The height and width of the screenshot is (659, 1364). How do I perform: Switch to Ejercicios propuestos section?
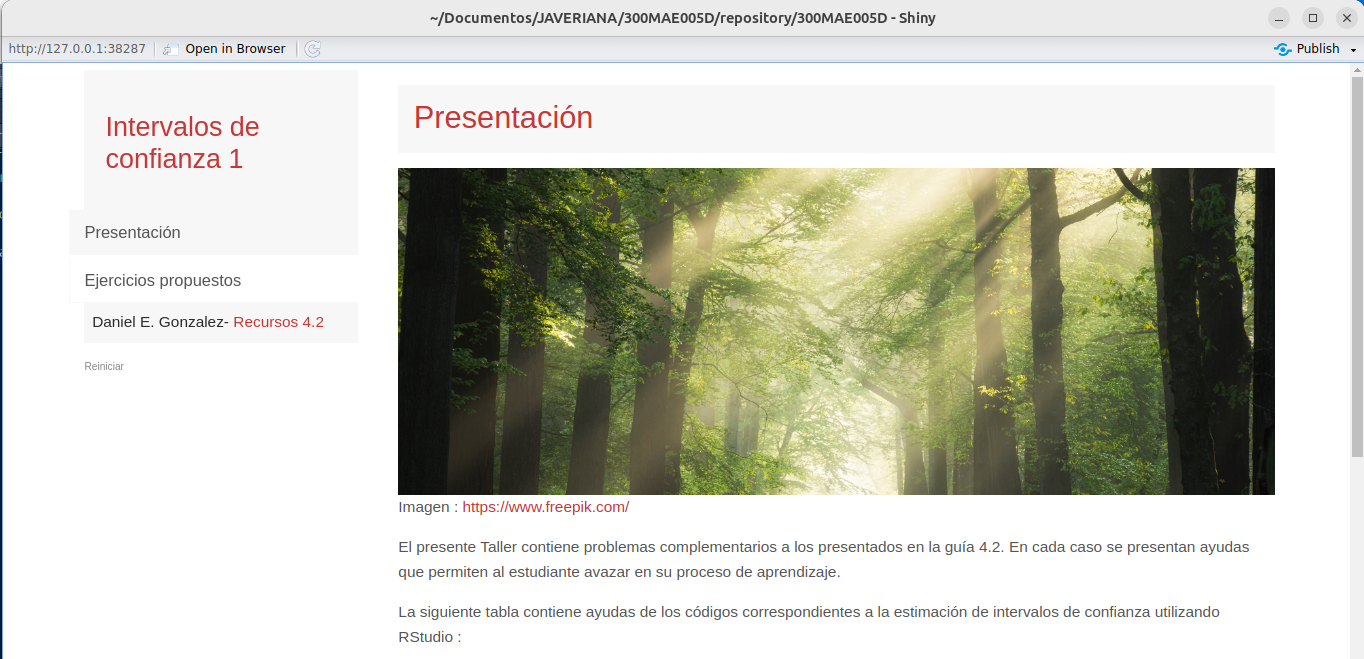pos(163,280)
